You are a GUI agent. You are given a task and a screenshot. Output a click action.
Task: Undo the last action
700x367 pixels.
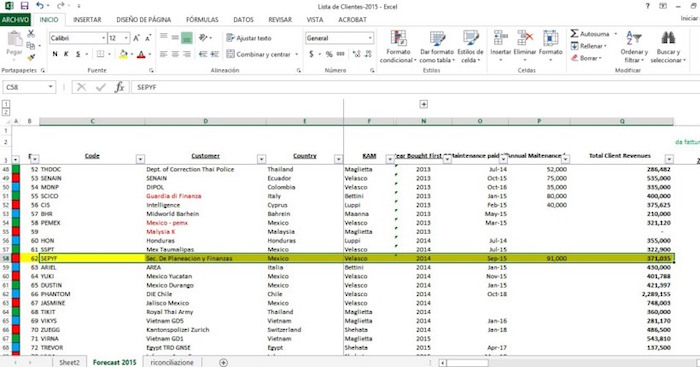click(40, 6)
